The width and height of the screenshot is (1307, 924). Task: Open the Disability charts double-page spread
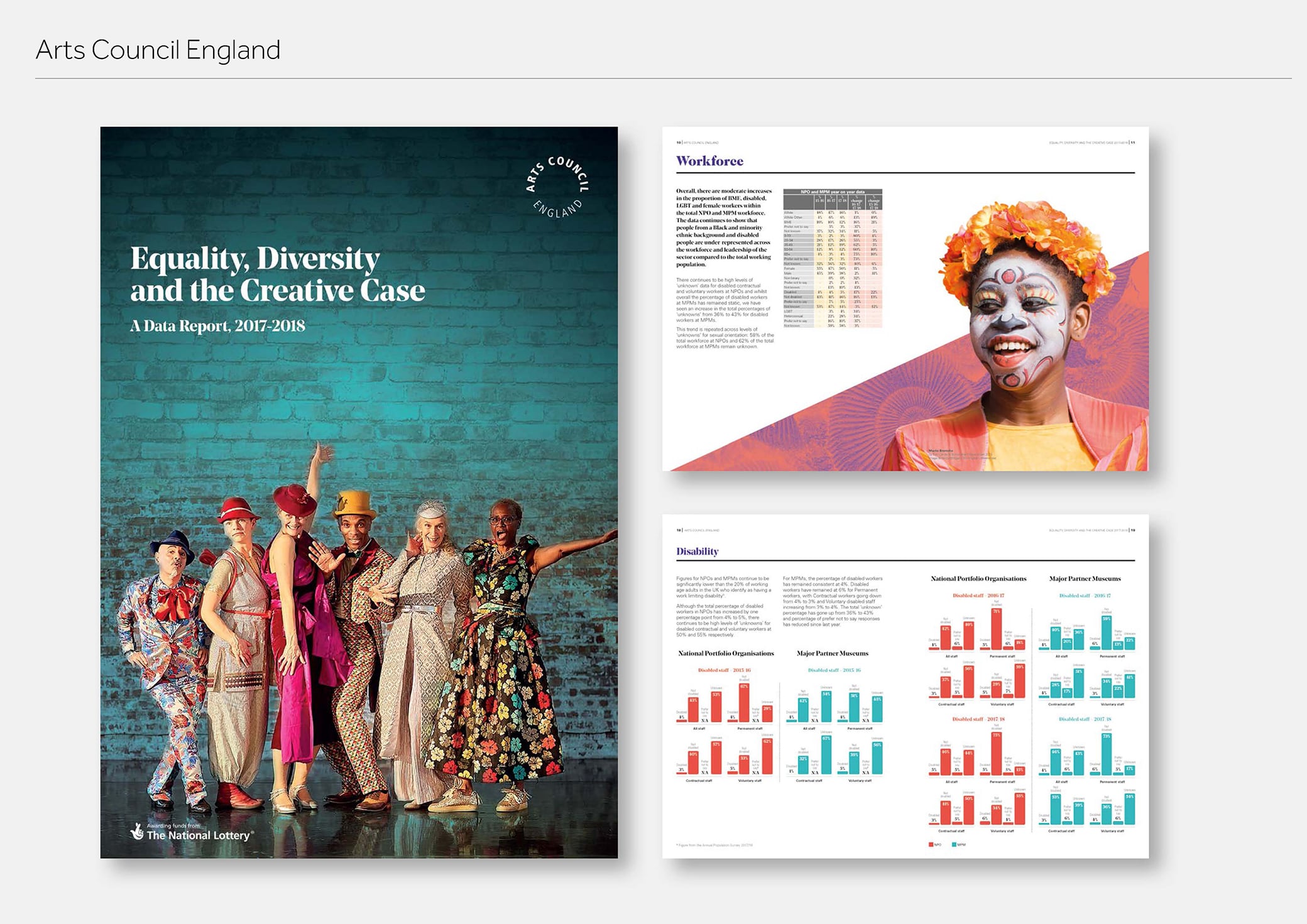(905, 687)
